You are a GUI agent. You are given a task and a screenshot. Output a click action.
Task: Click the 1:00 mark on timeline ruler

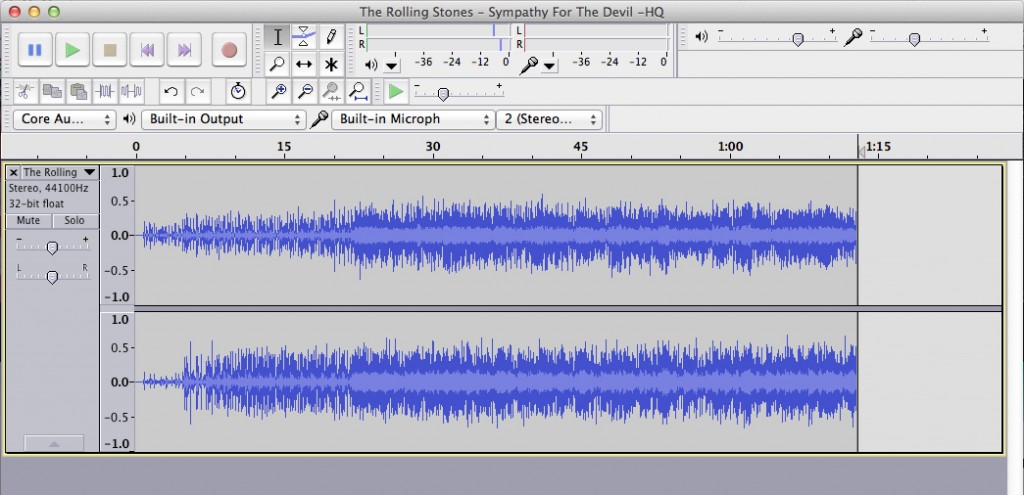coord(730,146)
